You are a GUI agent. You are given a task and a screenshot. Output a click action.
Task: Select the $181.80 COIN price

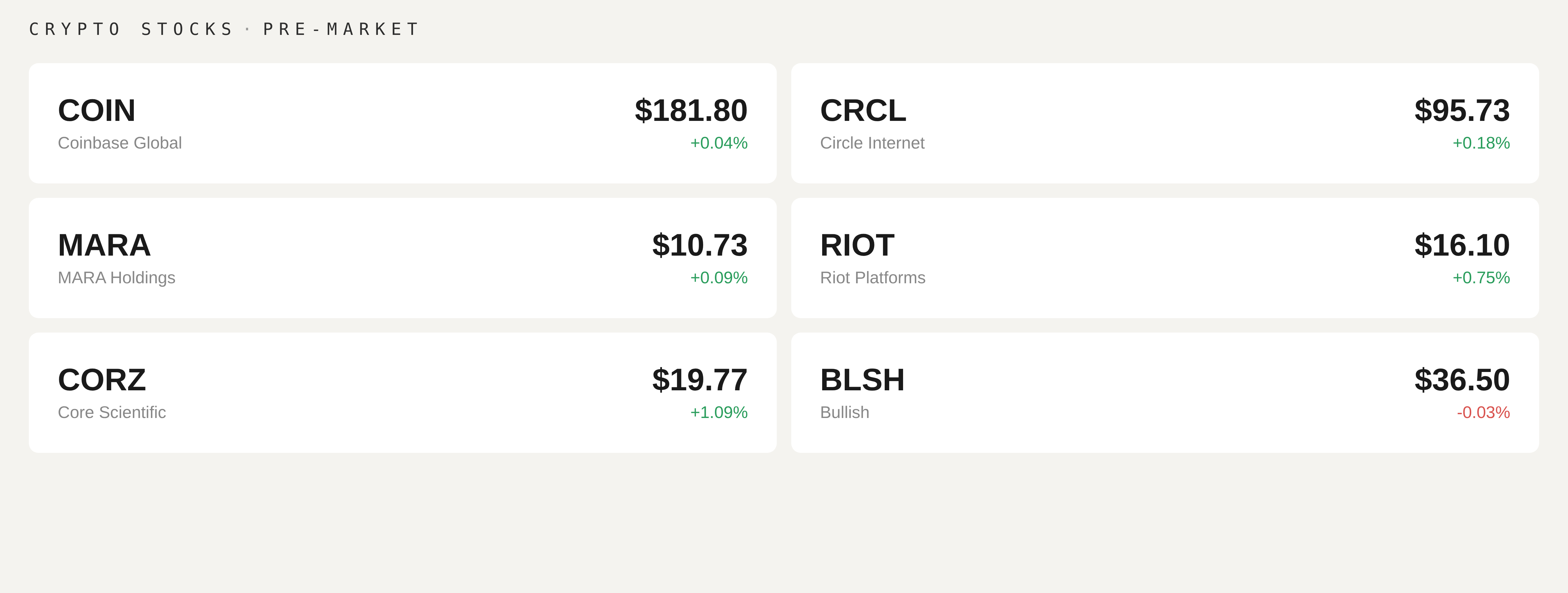coord(691,110)
